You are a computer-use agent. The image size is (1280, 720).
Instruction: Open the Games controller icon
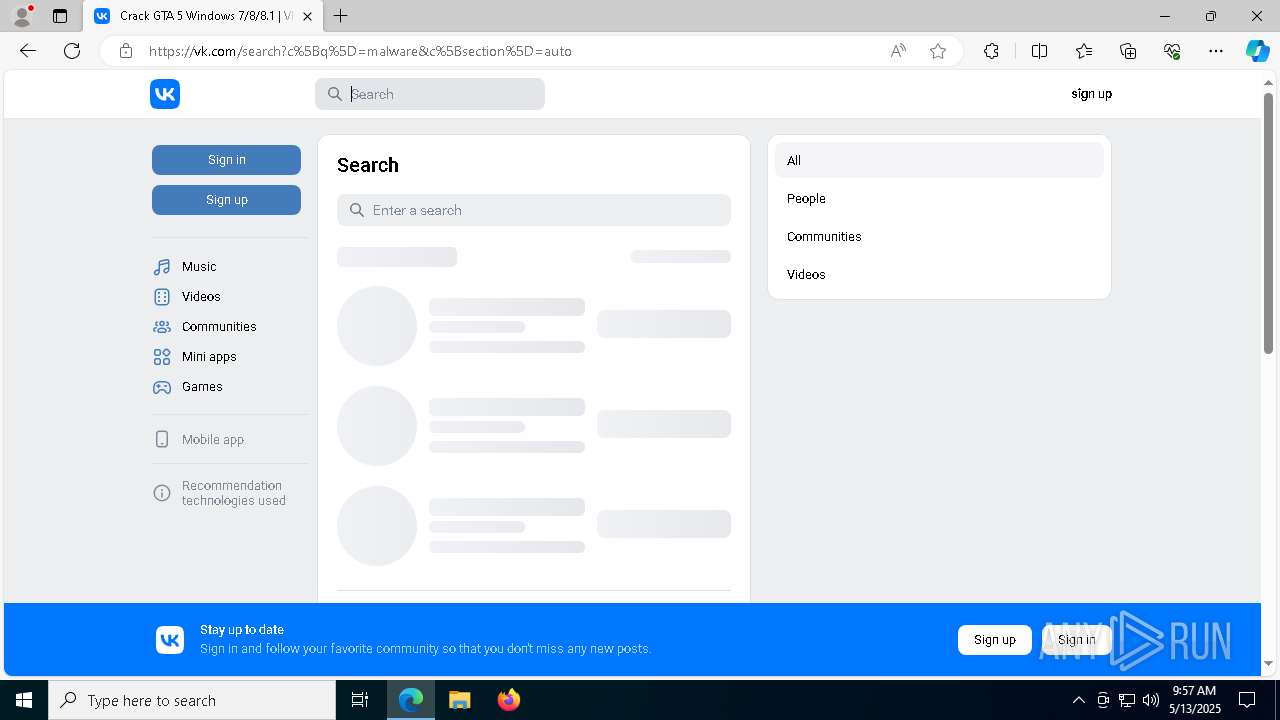[162, 387]
